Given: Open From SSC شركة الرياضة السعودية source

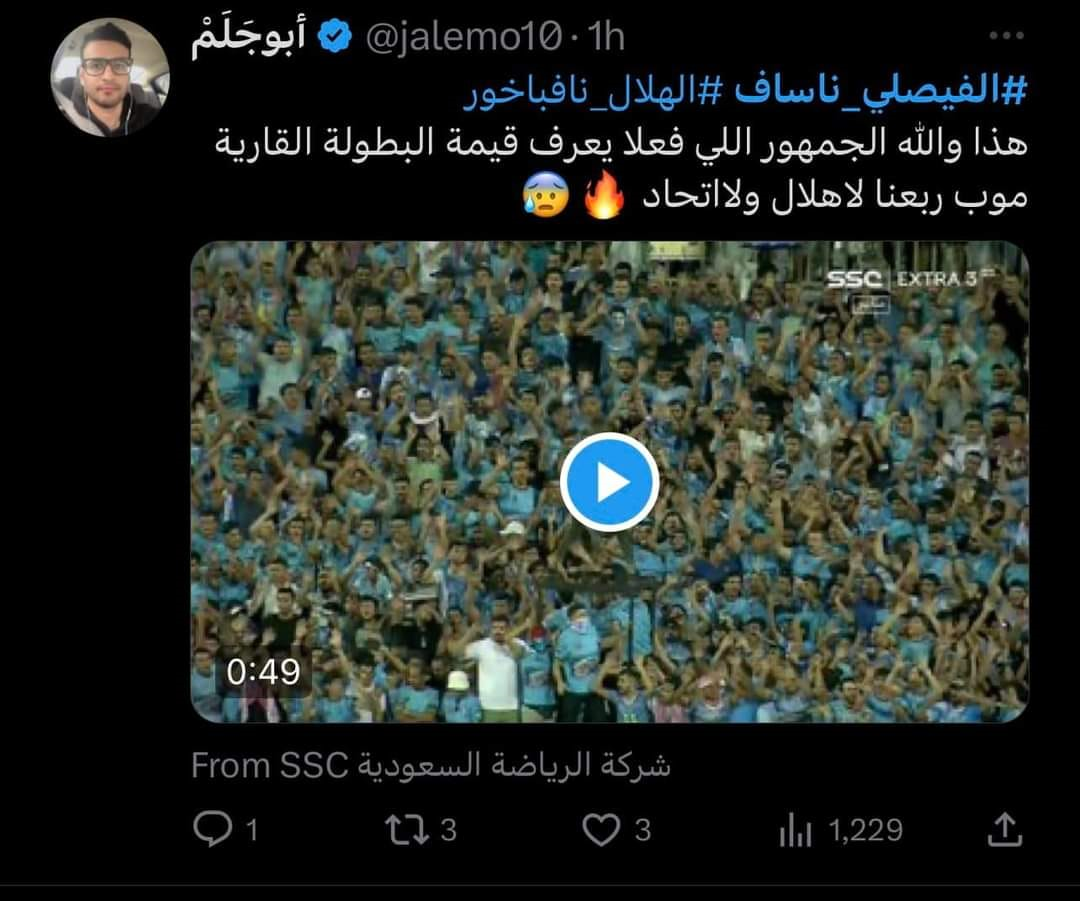Looking at the screenshot, I should (431, 765).
